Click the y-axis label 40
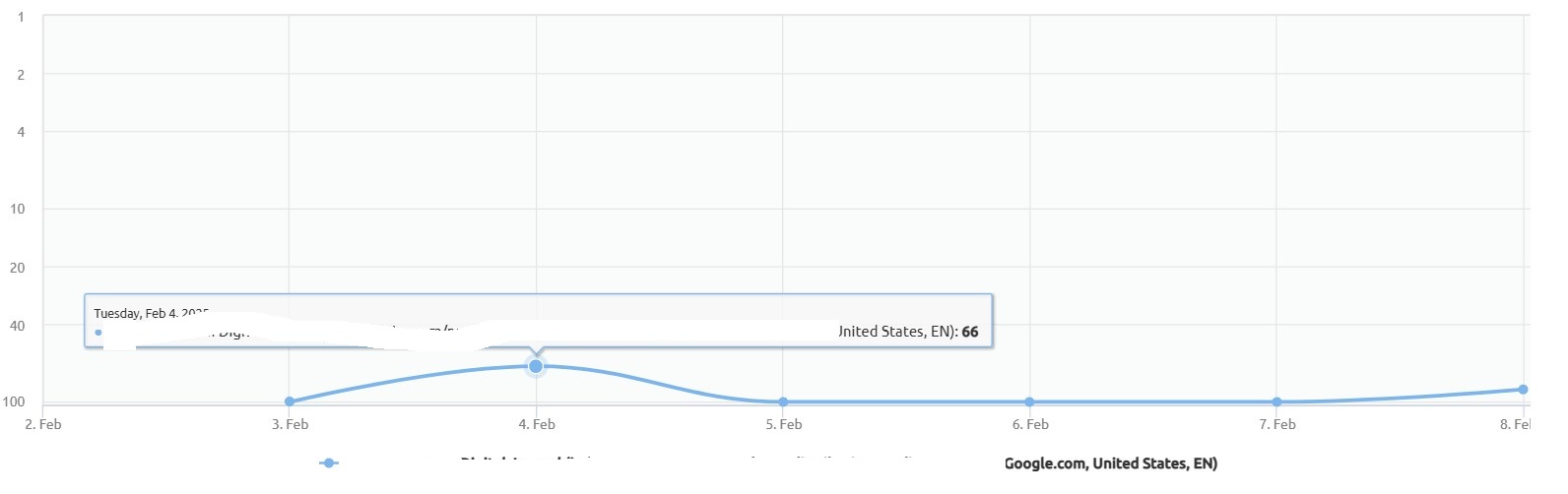The width and height of the screenshot is (1568, 494). point(17,326)
